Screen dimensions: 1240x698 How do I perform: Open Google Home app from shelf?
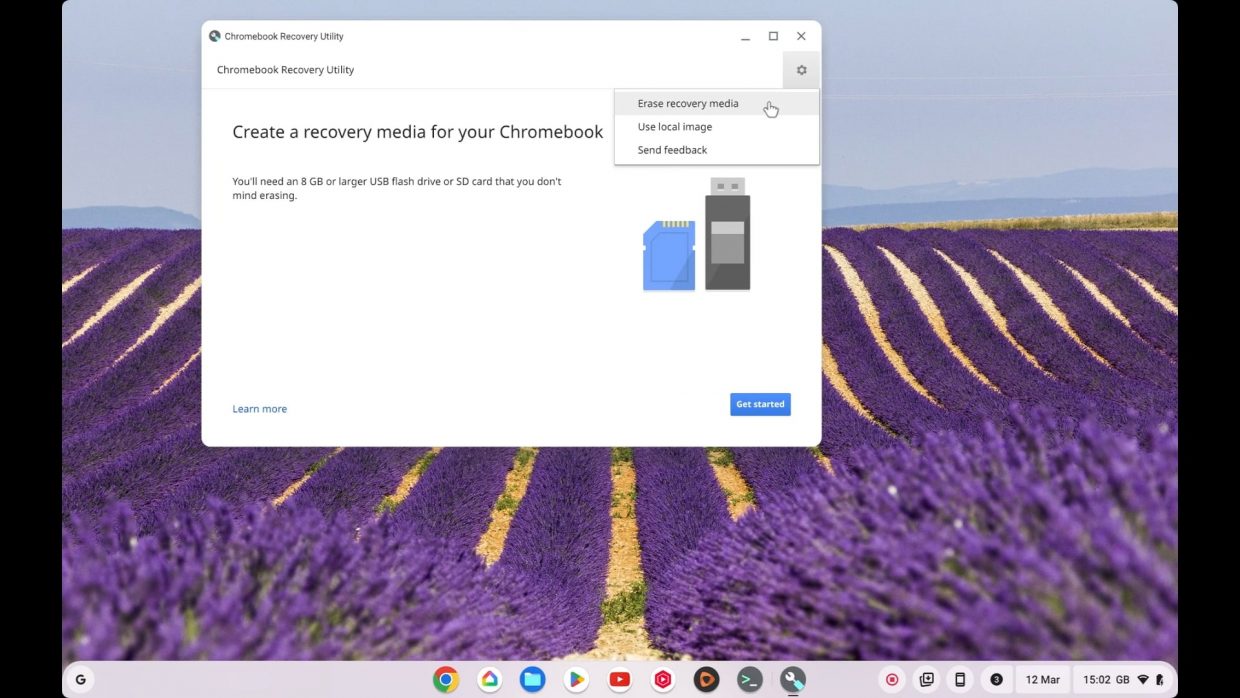[x=489, y=680]
